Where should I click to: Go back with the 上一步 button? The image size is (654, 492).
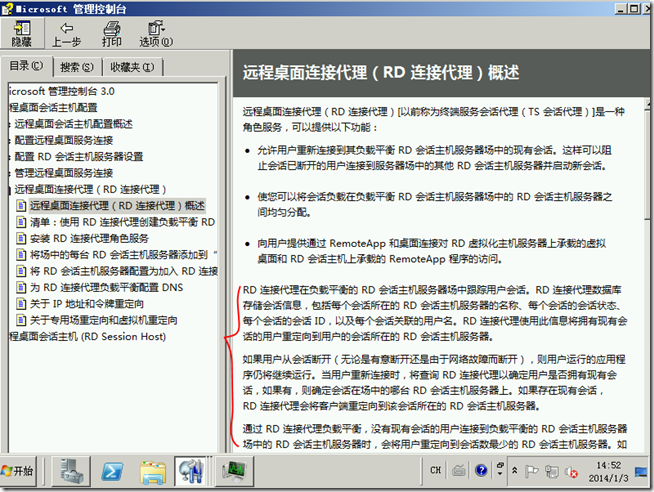pos(66,35)
